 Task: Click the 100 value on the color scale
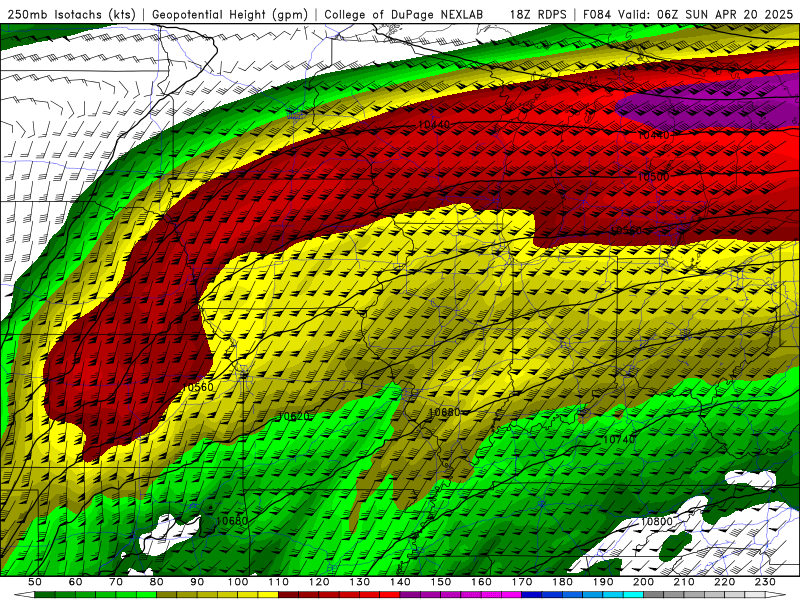[238, 582]
